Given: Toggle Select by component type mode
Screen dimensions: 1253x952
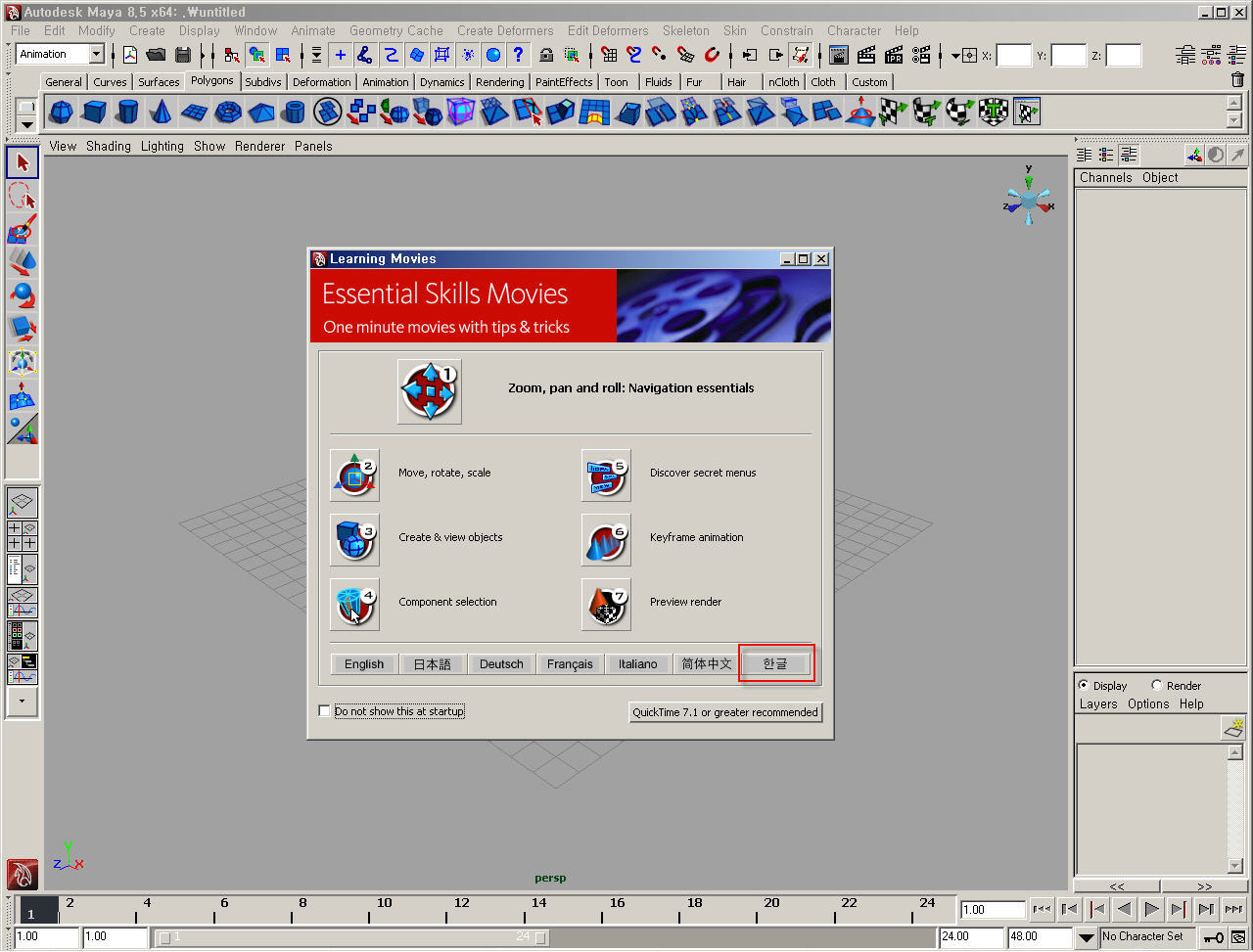Looking at the screenshot, I should click(x=282, y=55).
